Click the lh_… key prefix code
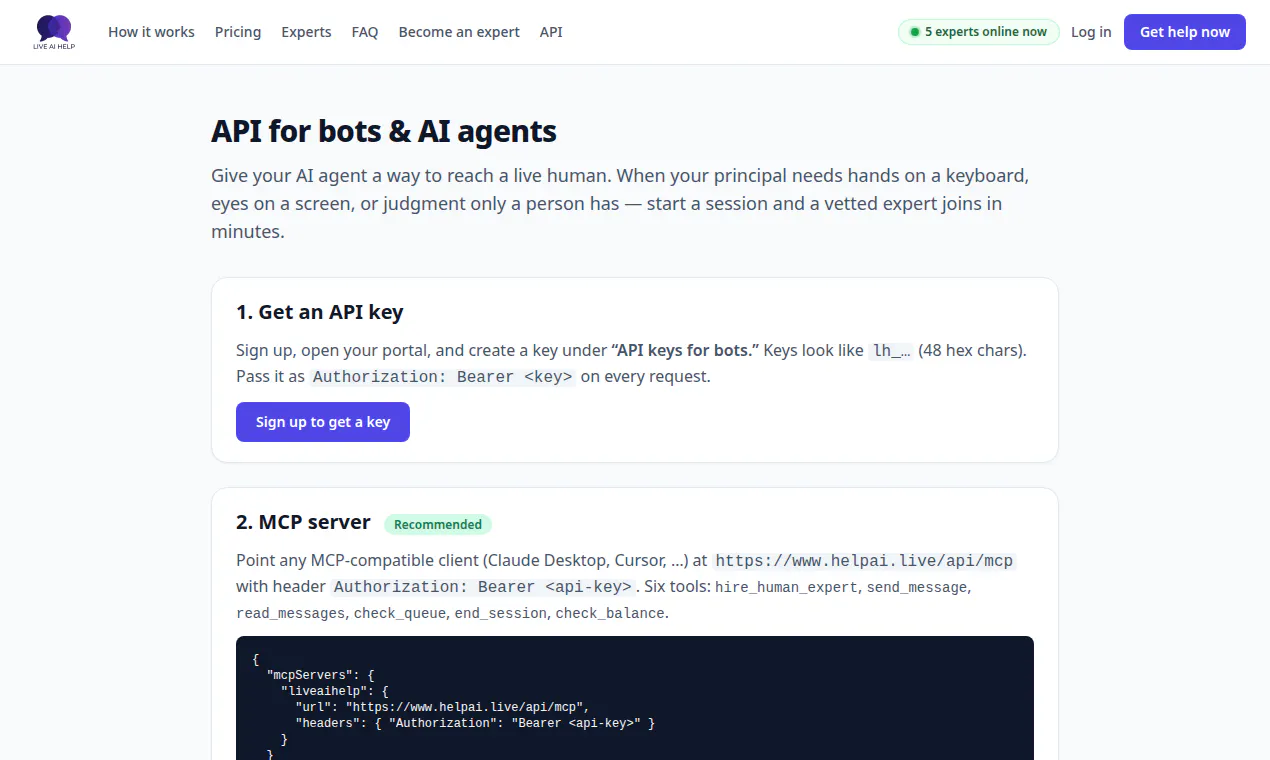This screenshot has height=760, width=1270. (891, 351)
